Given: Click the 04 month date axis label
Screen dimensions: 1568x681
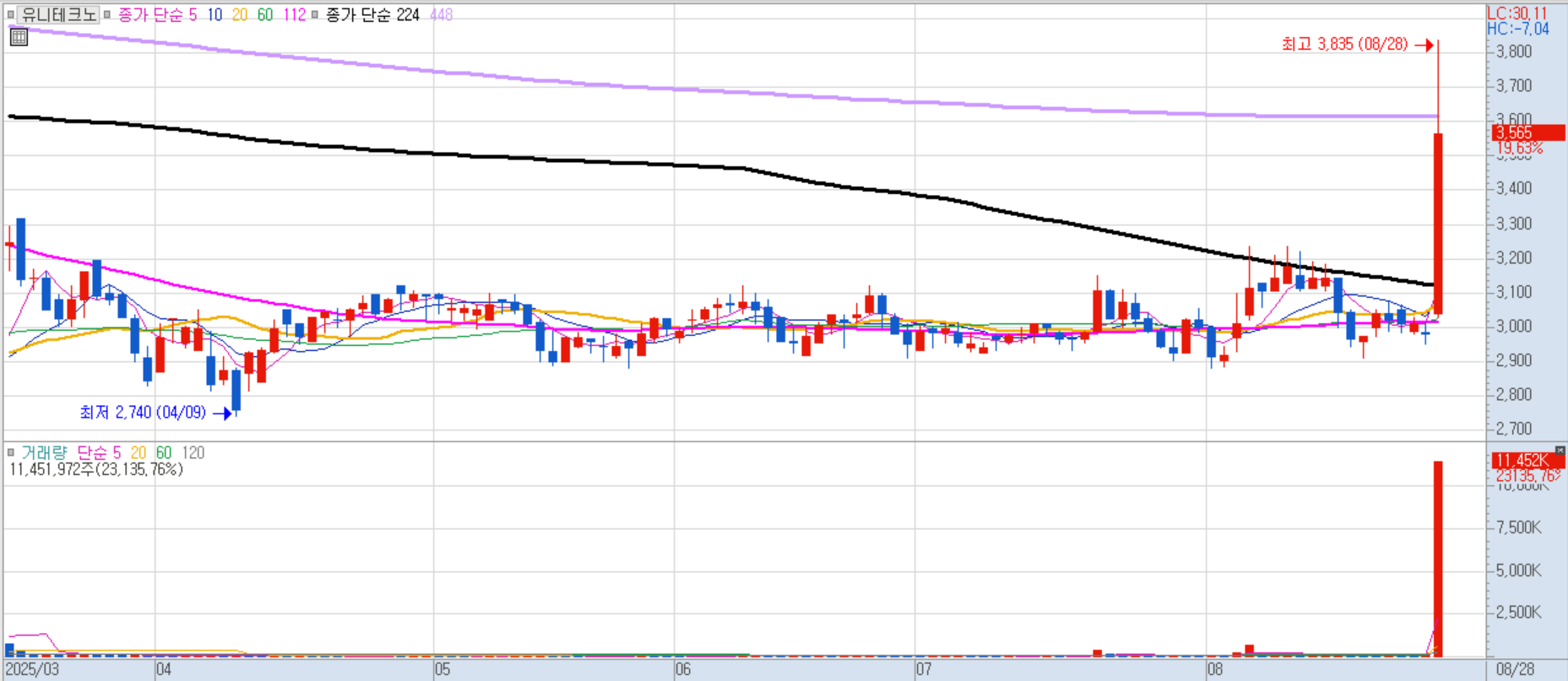Looking at the screenshot, I should (164, 669).
